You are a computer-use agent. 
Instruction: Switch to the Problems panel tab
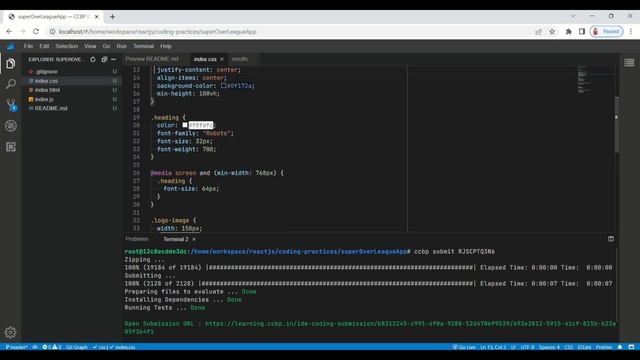(137, 239)
